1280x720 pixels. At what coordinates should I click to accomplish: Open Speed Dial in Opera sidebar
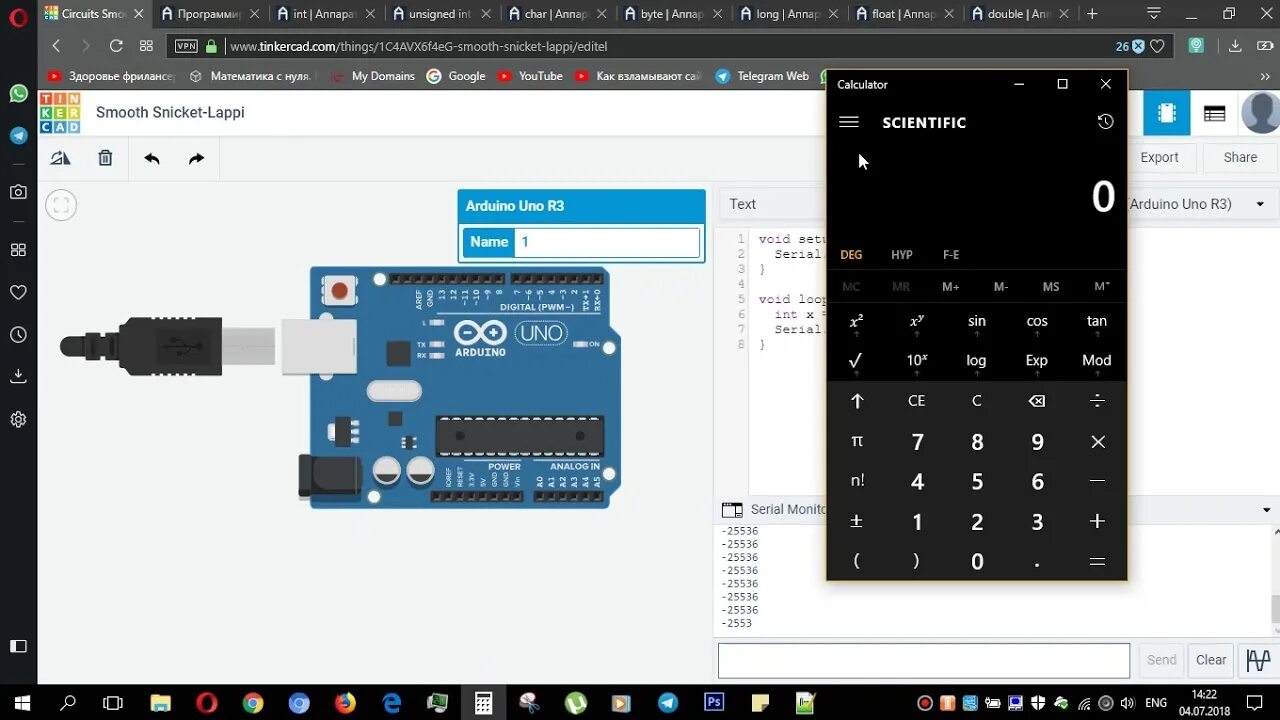18,250
